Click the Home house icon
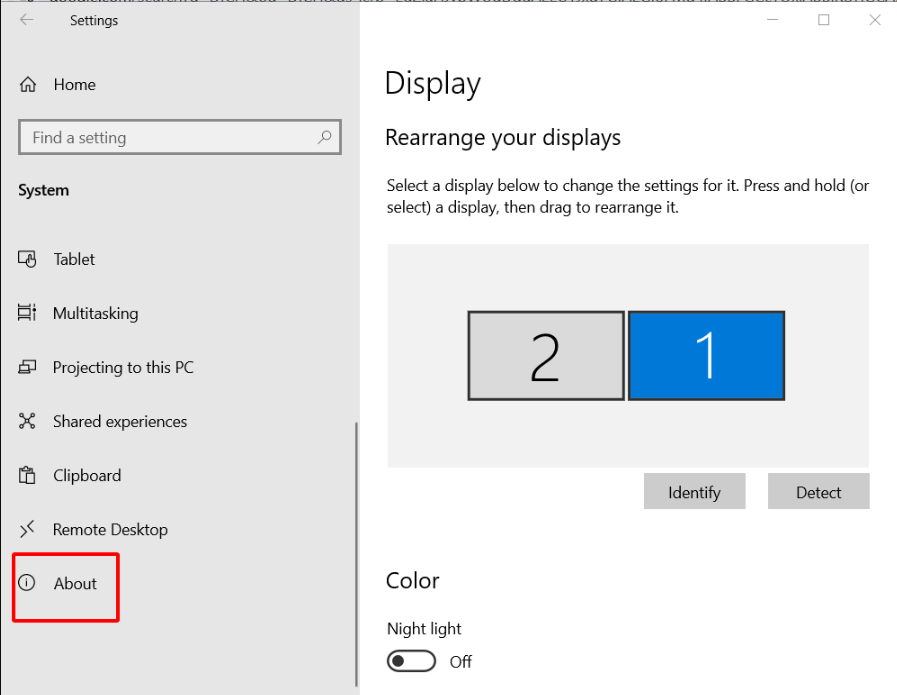This screenshot has height=695, width=897. click(28, 85)
